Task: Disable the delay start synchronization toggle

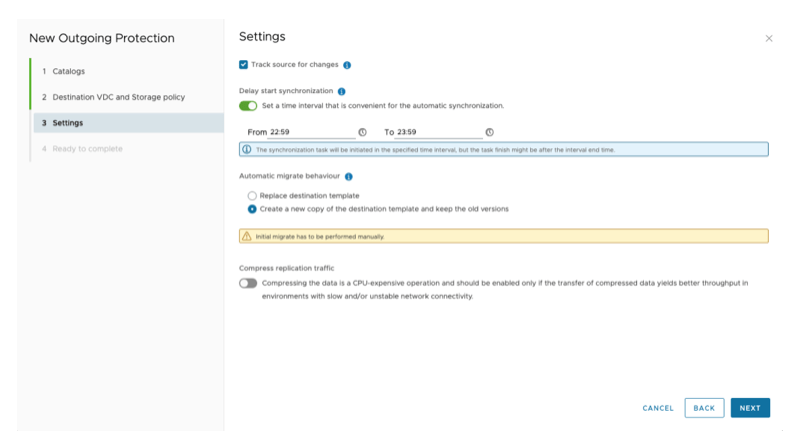Action: [248, 105]
